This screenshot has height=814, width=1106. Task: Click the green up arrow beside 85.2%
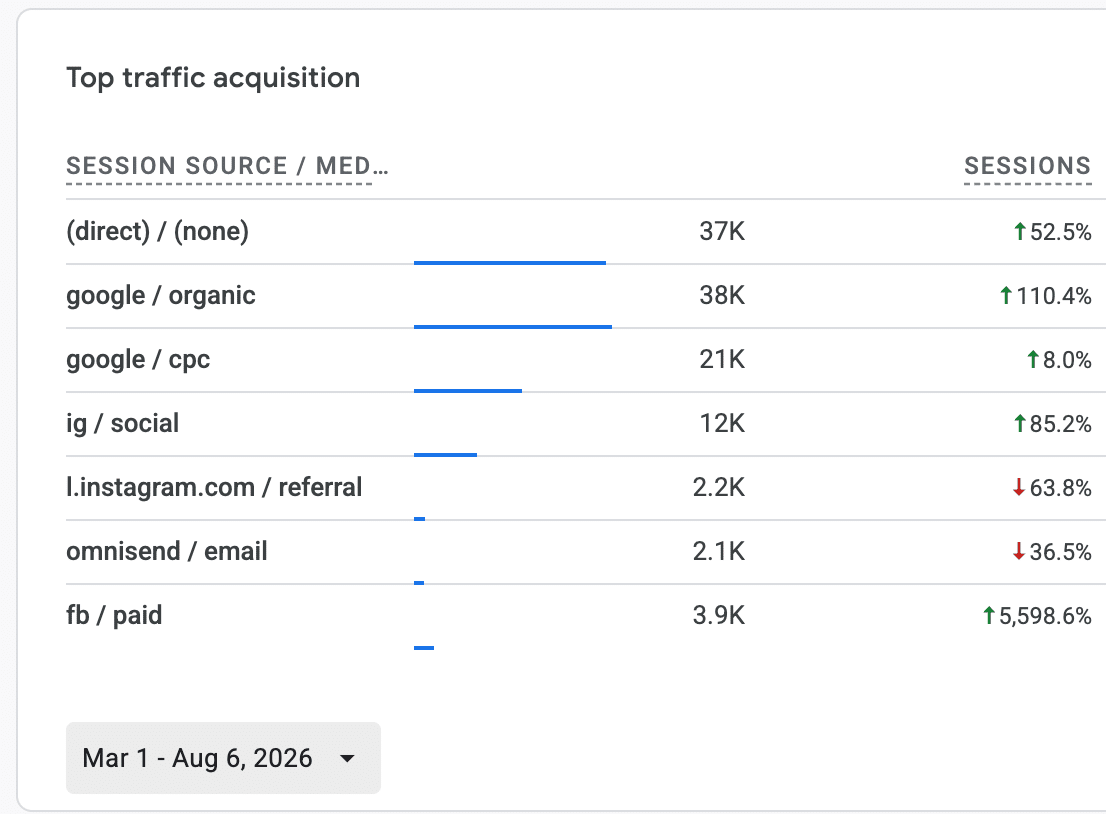pos(1019,424)
